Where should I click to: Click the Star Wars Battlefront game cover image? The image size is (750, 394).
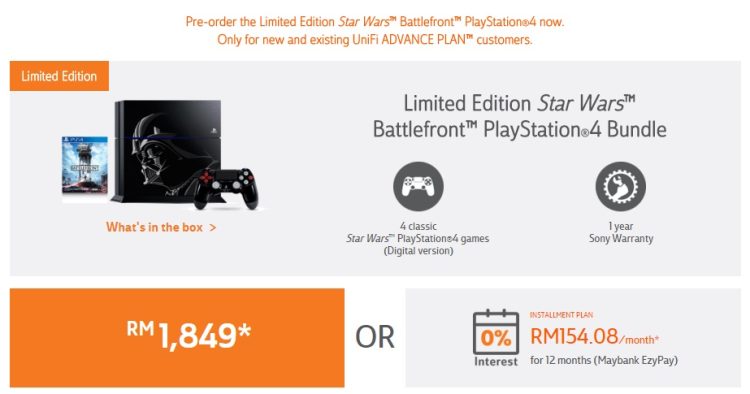(85, 165)
